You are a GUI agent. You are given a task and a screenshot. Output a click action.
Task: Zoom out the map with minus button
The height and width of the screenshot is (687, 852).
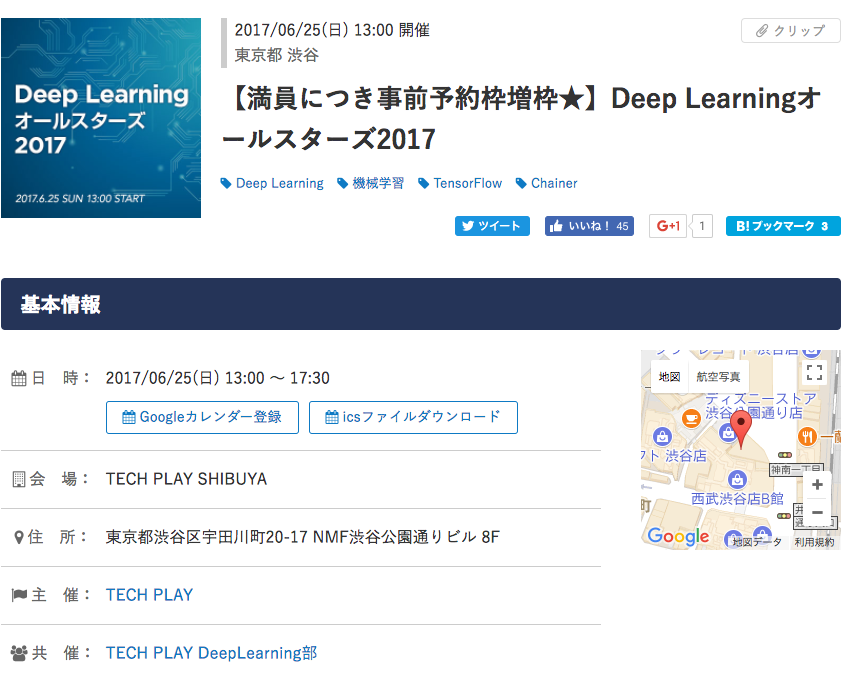(x=817, y=513)
